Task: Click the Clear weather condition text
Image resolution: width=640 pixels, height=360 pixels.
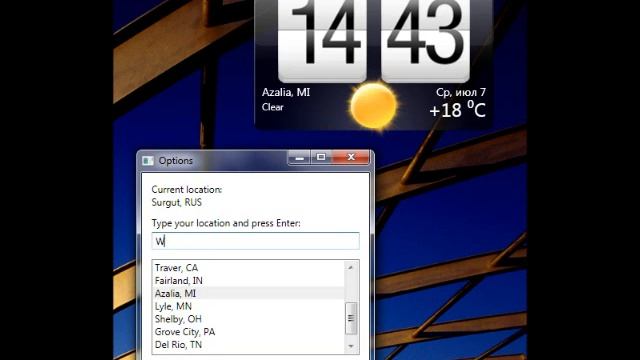Action: pyautogui.click(x=273, y=107)
